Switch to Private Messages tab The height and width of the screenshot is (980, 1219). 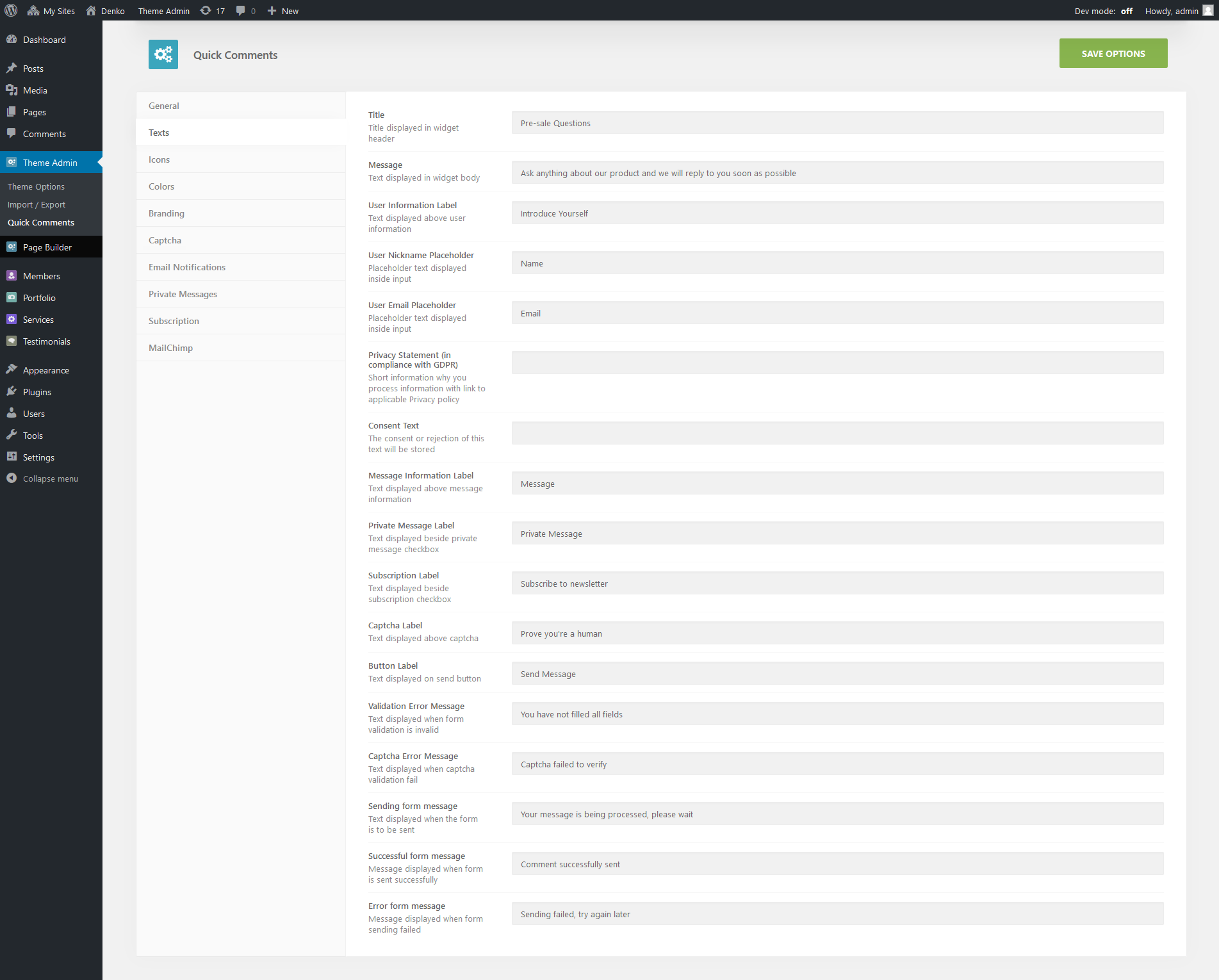241,294
